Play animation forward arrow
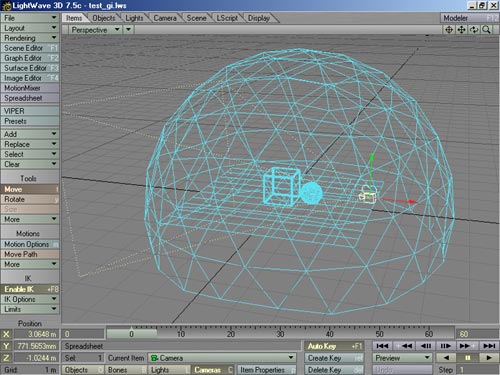 [x=489, y=358]
